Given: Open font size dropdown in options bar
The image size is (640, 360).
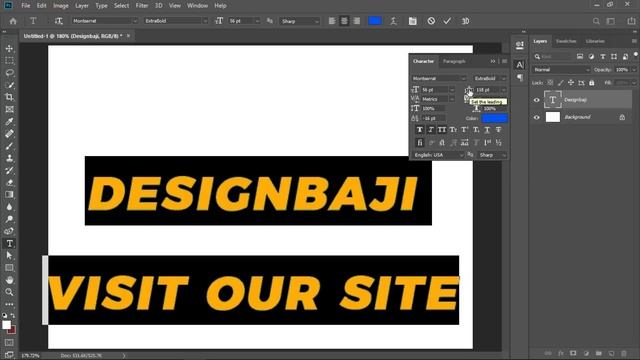Looking at the screenshot, I should pyautogui.click(x=257, y=21).
